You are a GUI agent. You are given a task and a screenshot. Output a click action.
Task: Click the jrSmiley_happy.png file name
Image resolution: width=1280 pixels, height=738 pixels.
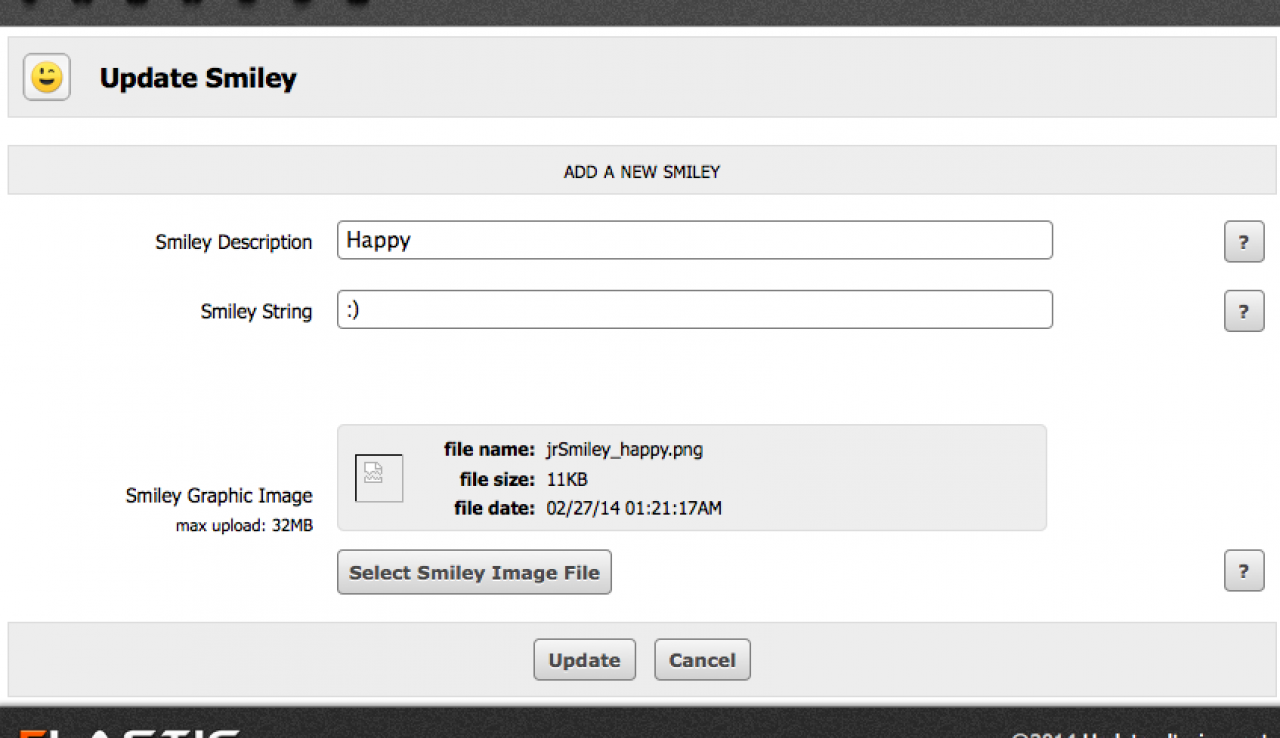point(624,450)
